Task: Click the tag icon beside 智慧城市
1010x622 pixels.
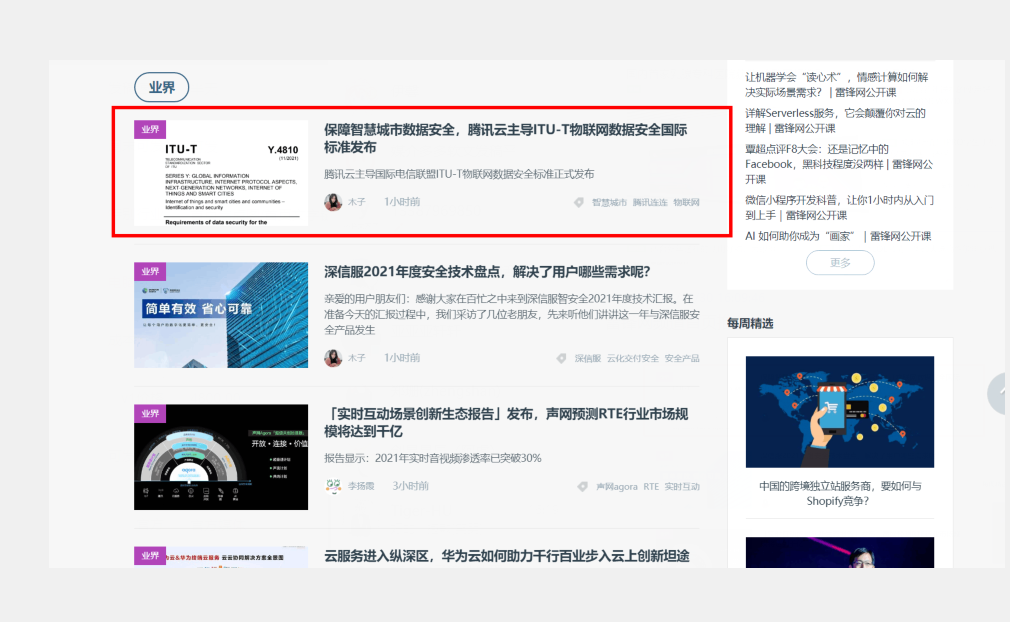Action: pos(579,202)
